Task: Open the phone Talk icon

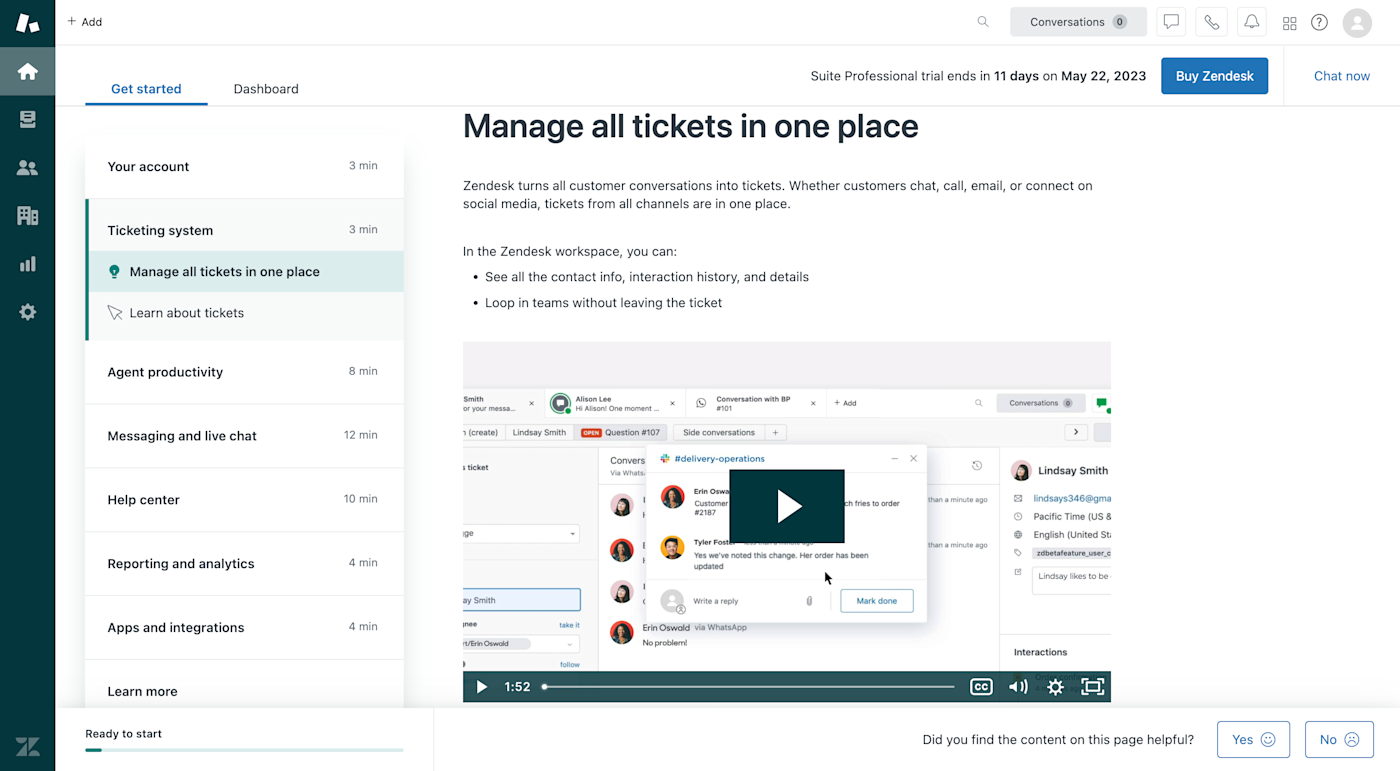Action: (1211, 22)
